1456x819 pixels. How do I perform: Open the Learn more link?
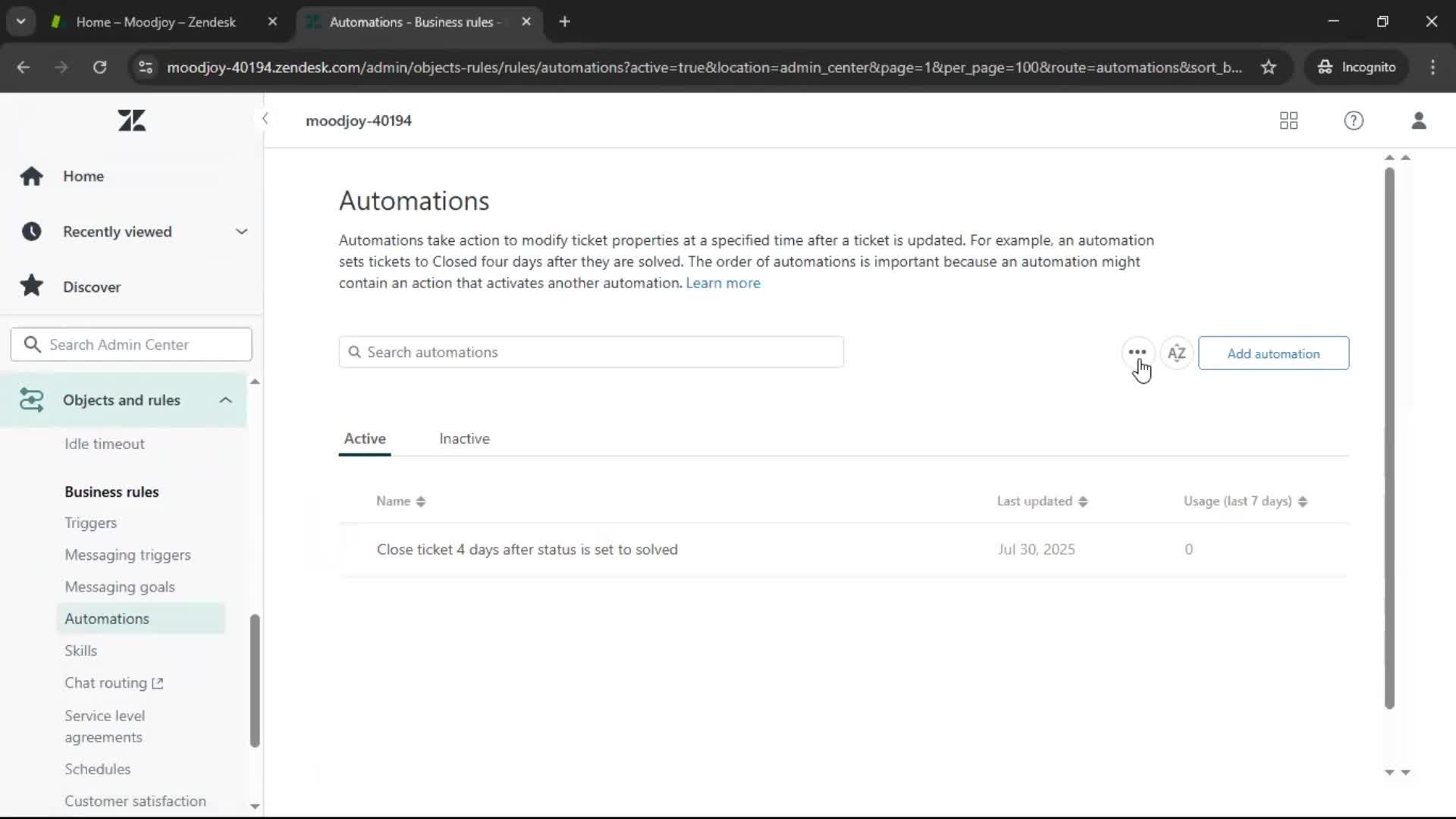(x=723, y=283)
